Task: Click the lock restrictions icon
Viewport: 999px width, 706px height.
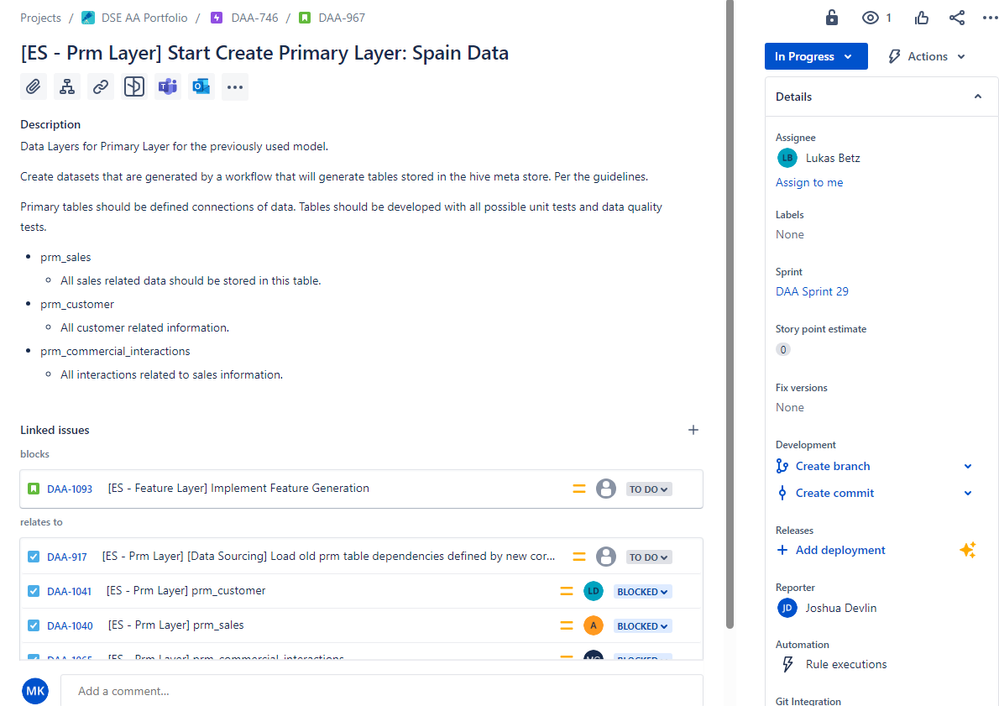Action: click(831, 18)
